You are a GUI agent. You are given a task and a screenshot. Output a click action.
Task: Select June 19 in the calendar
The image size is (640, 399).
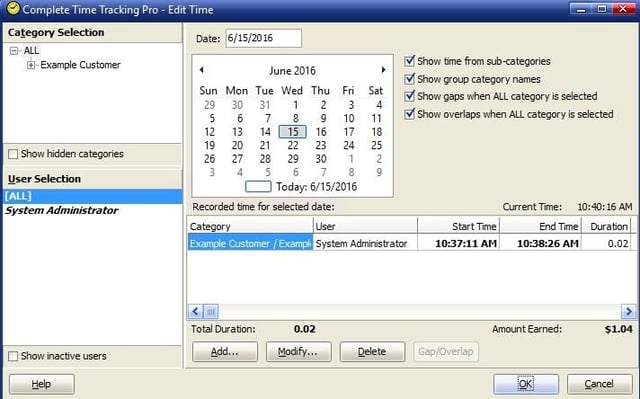click(209, 145)
